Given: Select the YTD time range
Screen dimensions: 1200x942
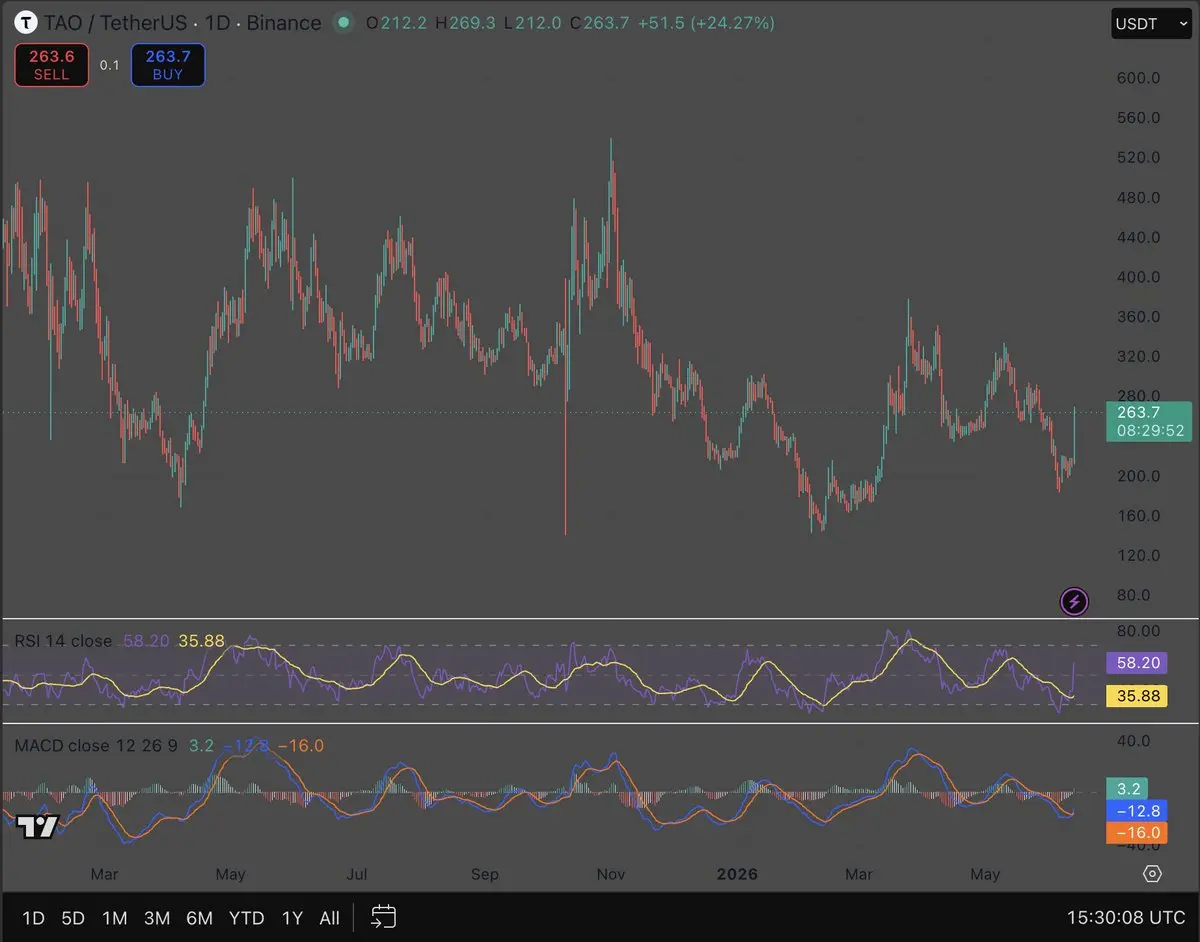Looking at the screenshot, I should click(246, 917).
